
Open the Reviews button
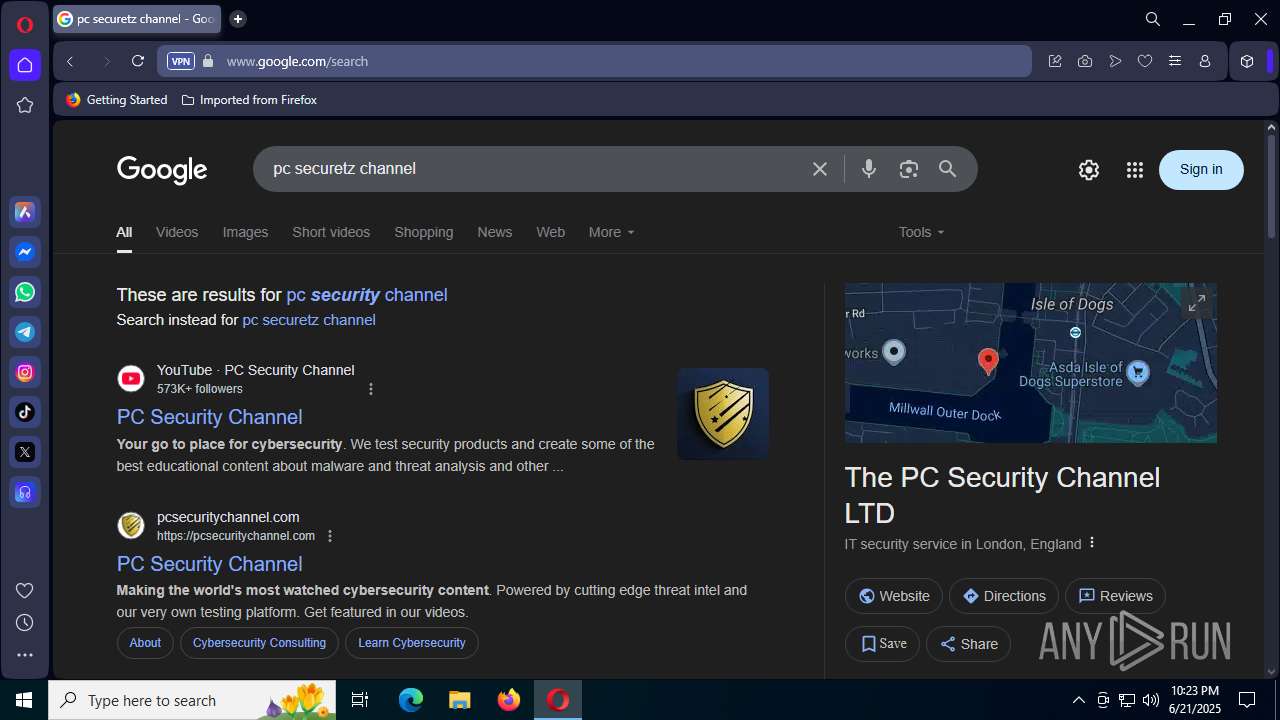1115,596
